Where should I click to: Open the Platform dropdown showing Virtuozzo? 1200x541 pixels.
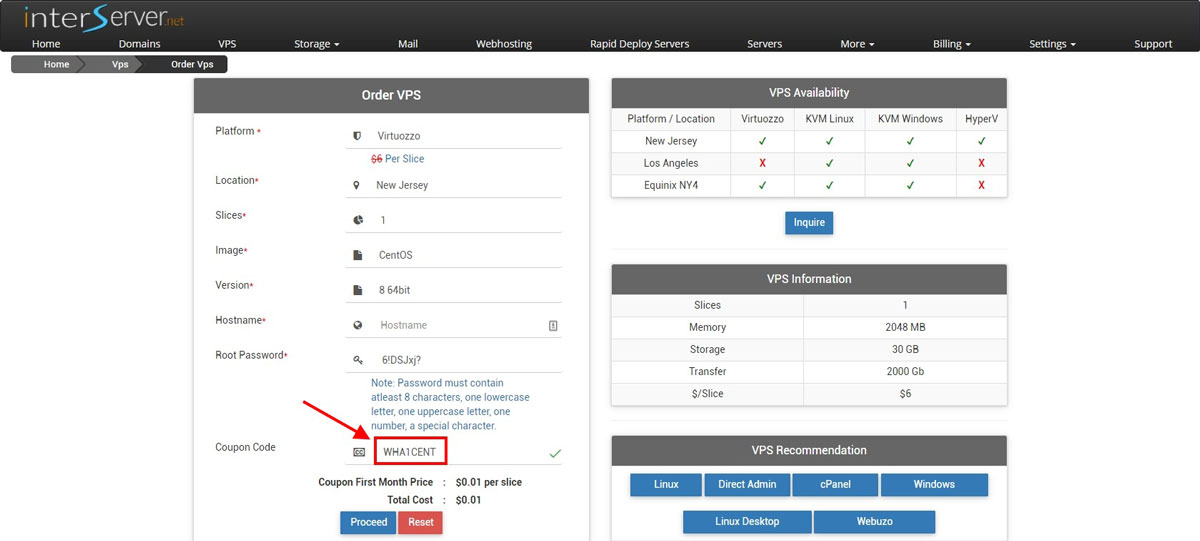coord(467,135)
